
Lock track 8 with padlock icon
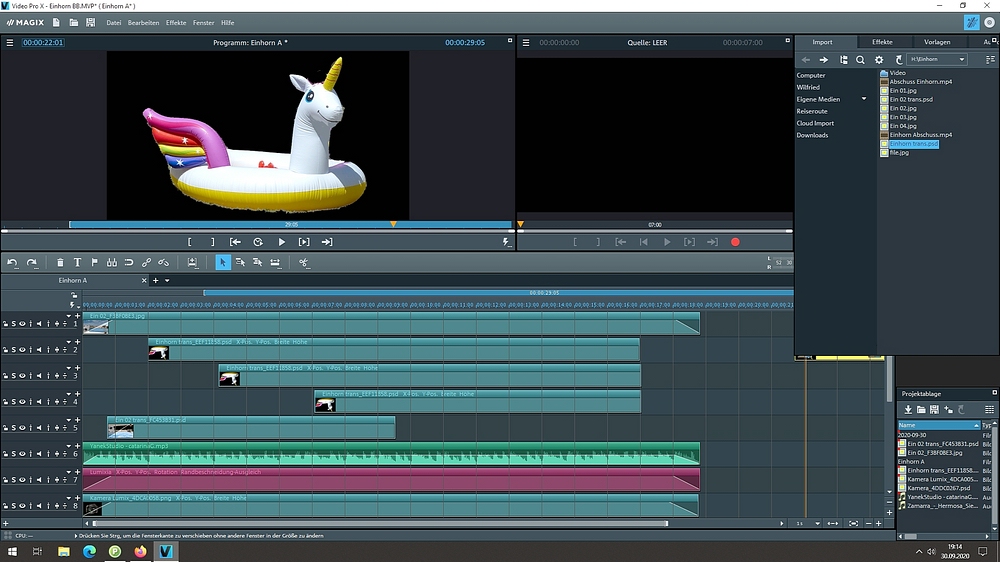click(5, 507)
